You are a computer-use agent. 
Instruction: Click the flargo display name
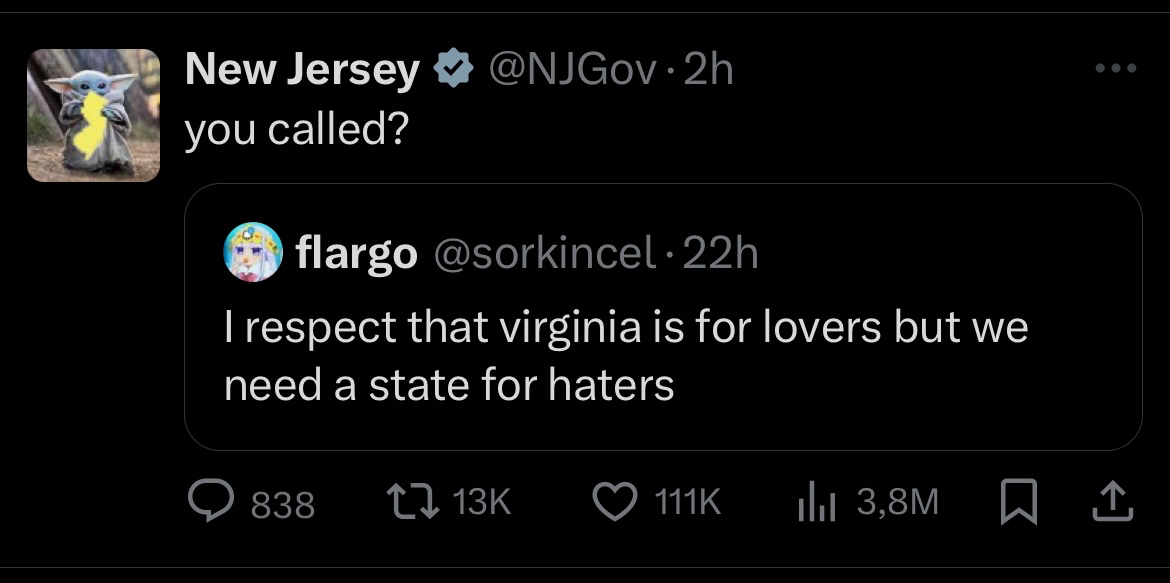[x=356, y=253]
